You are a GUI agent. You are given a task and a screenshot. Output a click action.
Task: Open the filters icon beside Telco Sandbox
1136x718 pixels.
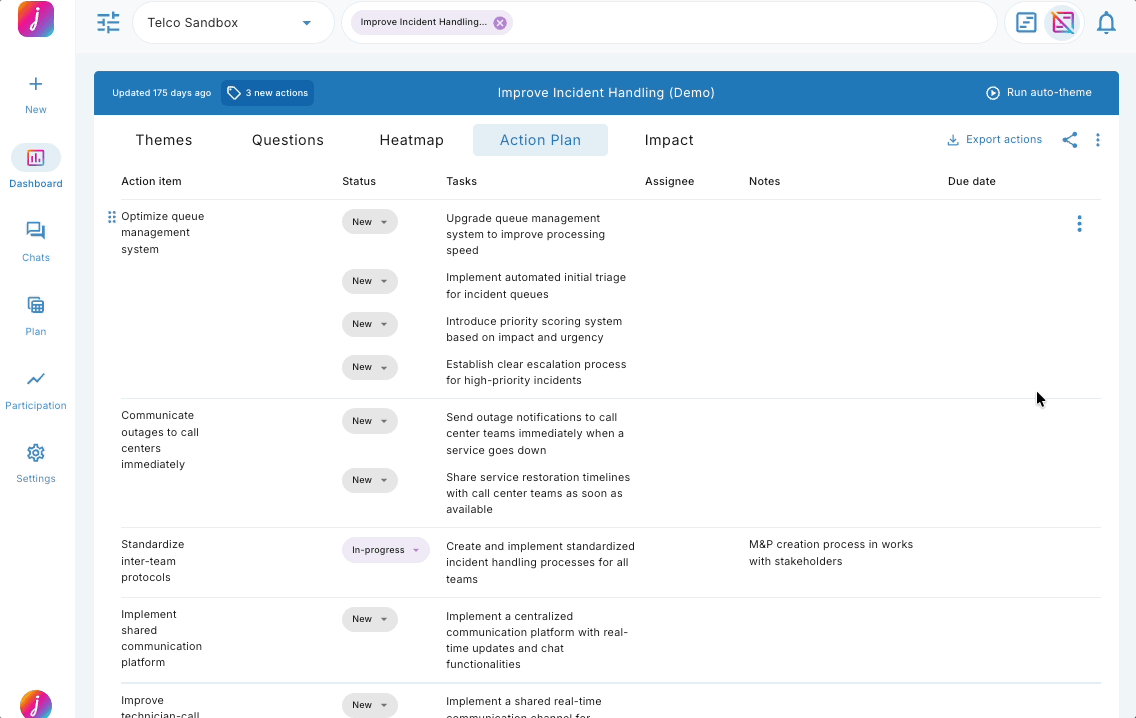[108, 22]
